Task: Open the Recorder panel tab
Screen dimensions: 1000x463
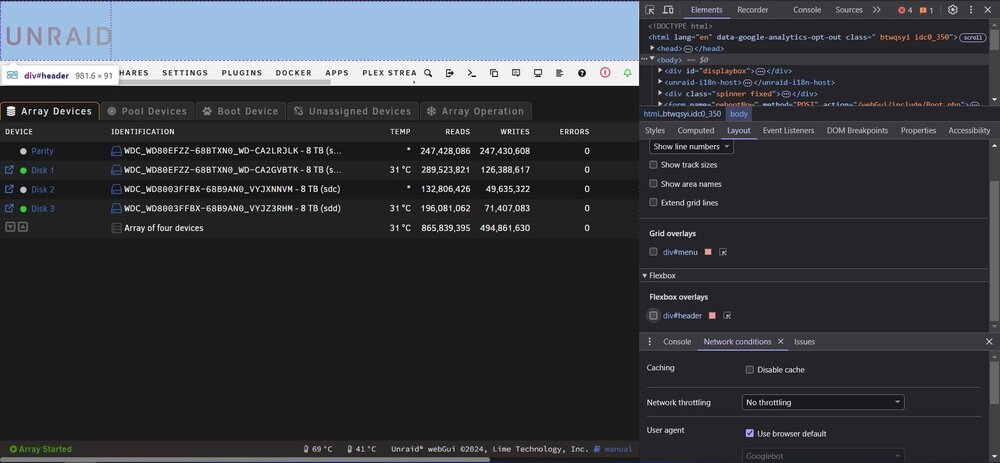Action: [753, 10]
